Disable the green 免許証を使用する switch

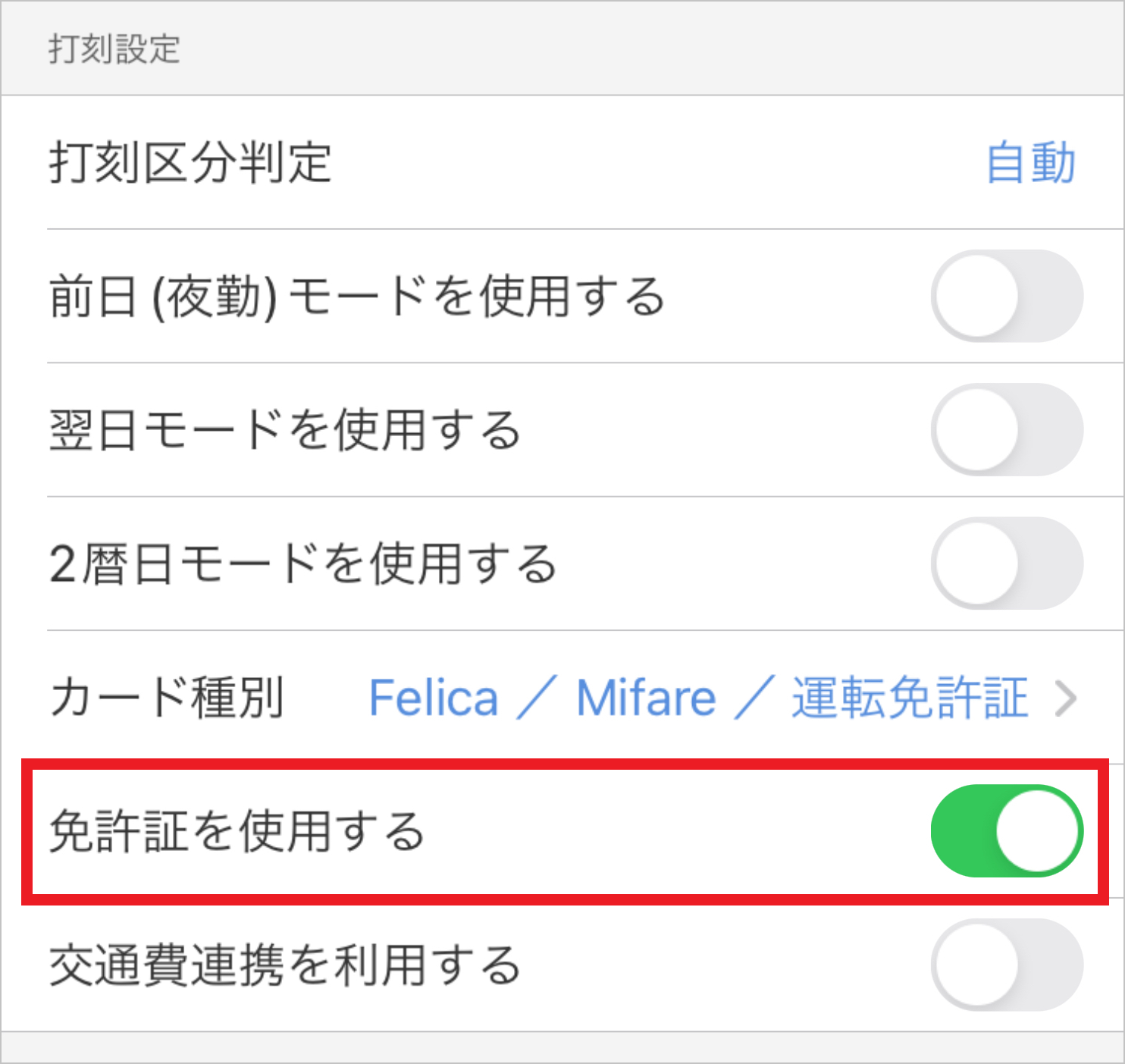[x=1007, y=831]
